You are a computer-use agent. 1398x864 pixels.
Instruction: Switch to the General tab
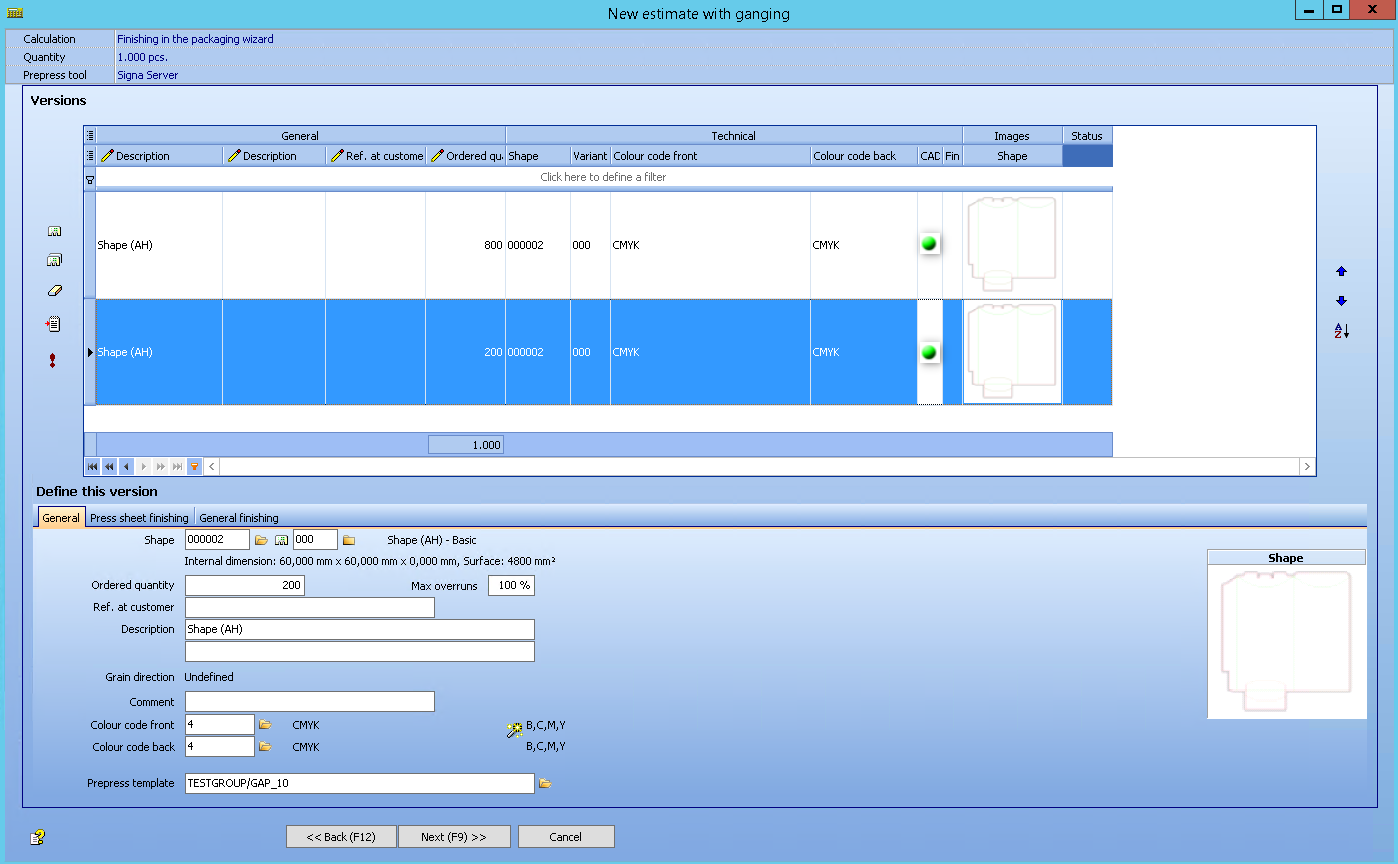(x=61, y=517)
